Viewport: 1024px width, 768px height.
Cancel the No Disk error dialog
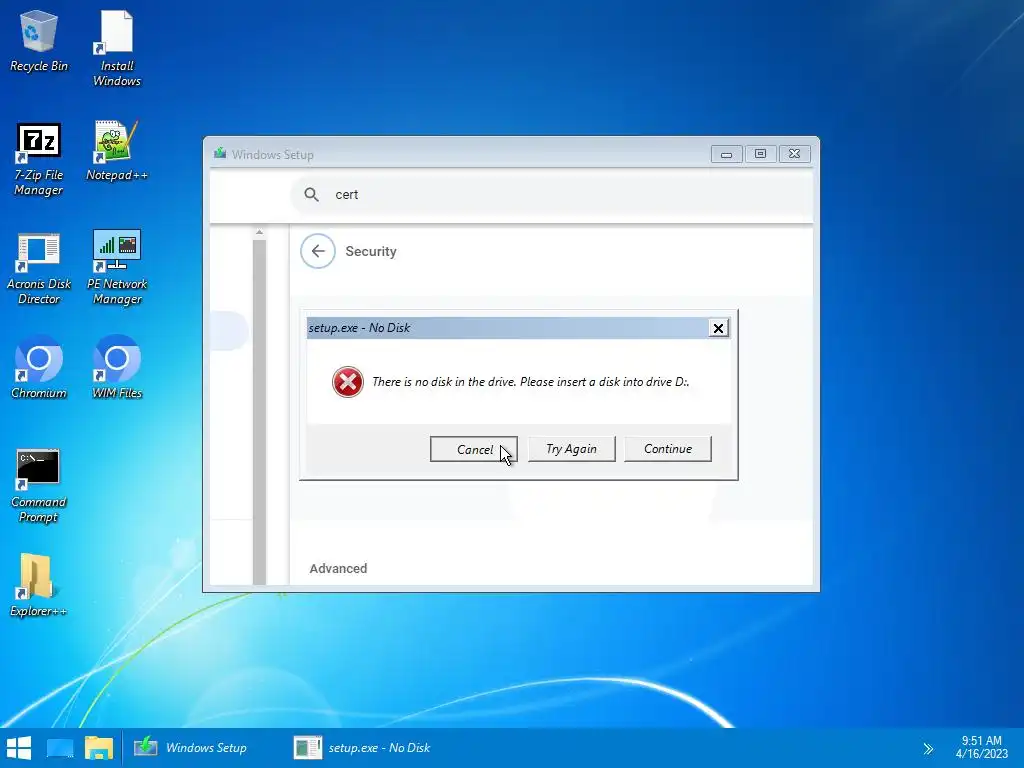(x=473, y=449)
